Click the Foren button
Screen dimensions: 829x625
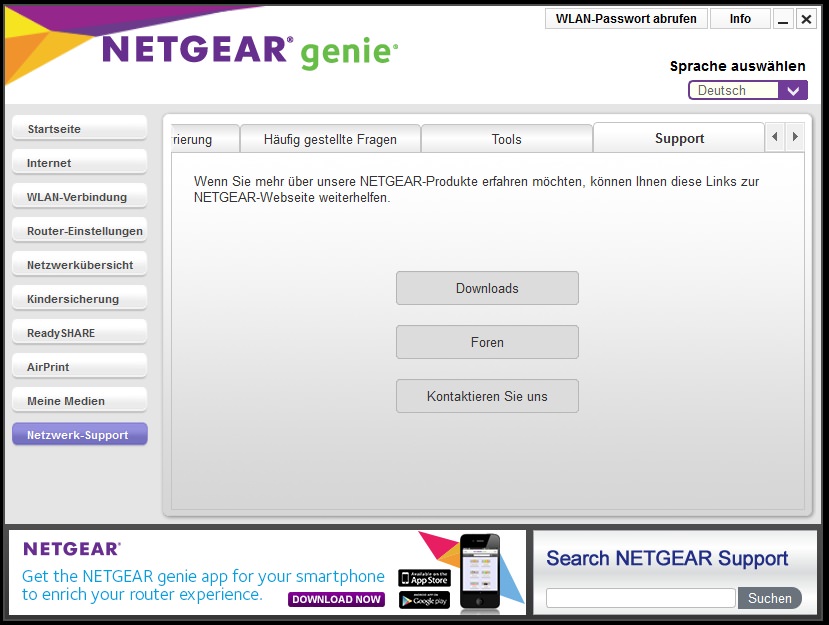pos(487,342)
